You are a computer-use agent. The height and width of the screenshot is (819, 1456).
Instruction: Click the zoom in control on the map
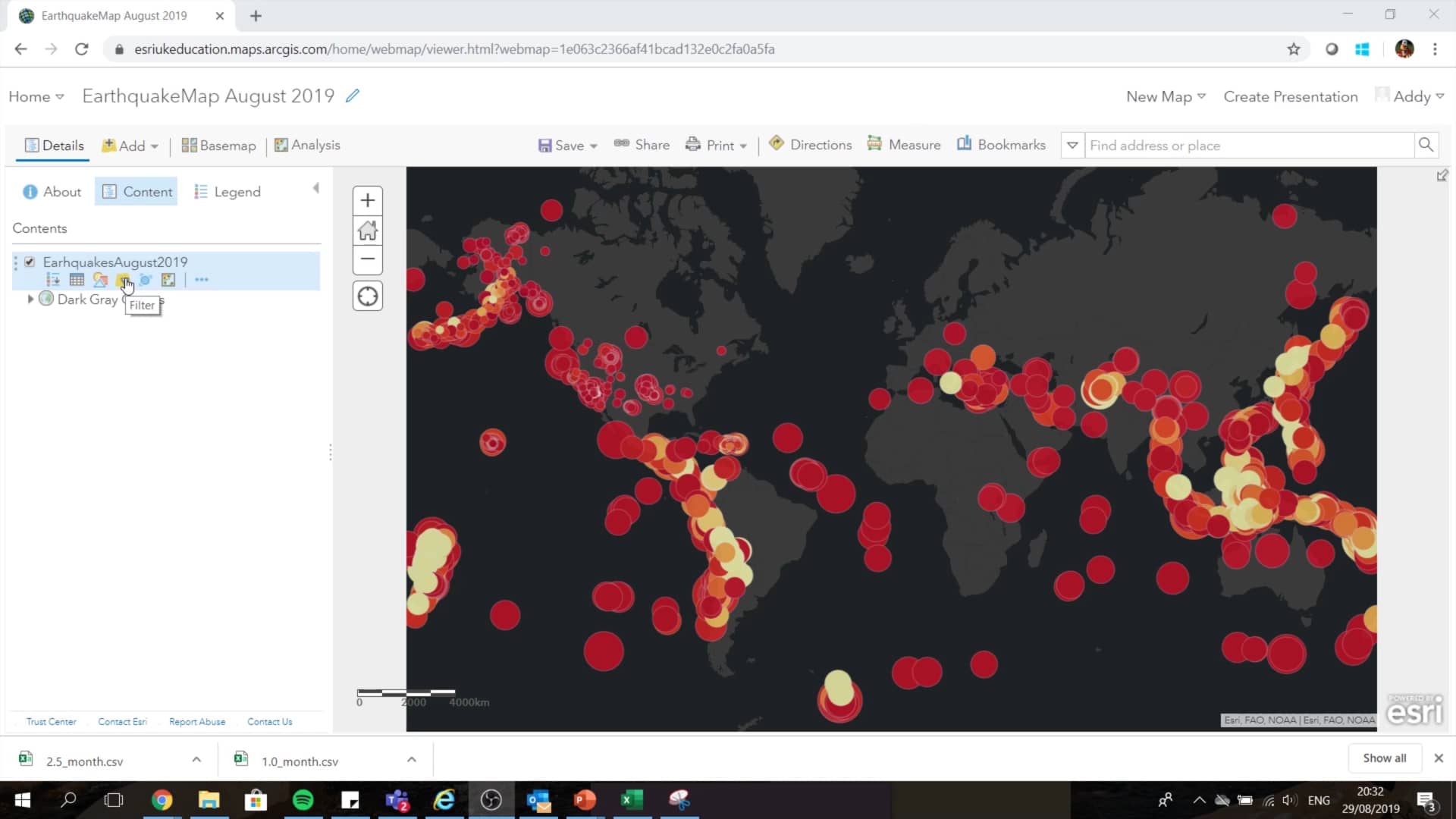(x=367, y=200)
